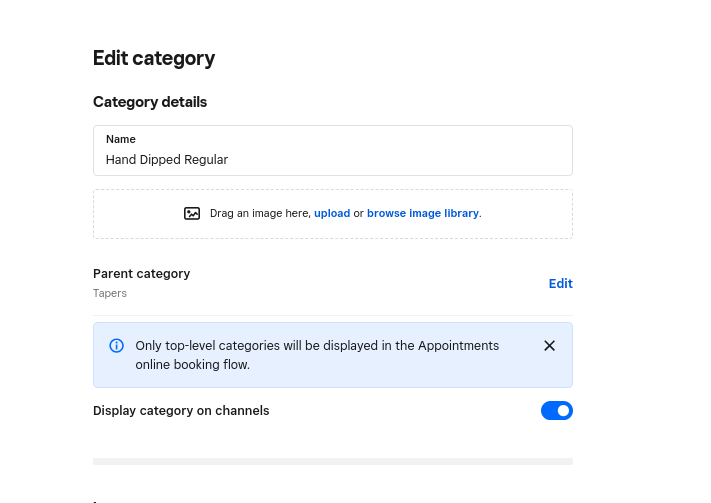
Task: Click the gray section divider bar
Action: pos(332,461)
